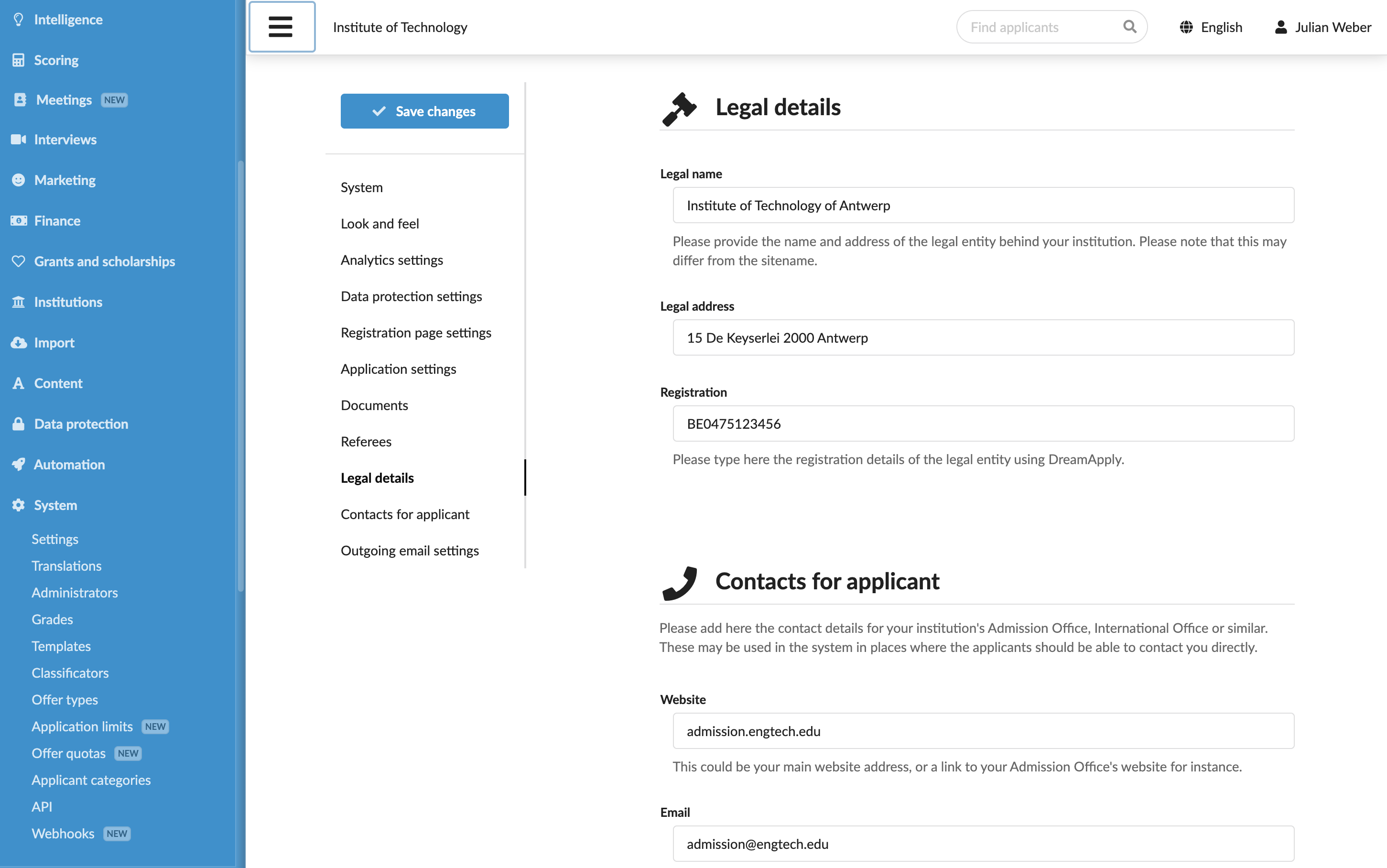Open the English language selector
The height and width of the screenshot is (868, 1387).
tap(1210, 27)
